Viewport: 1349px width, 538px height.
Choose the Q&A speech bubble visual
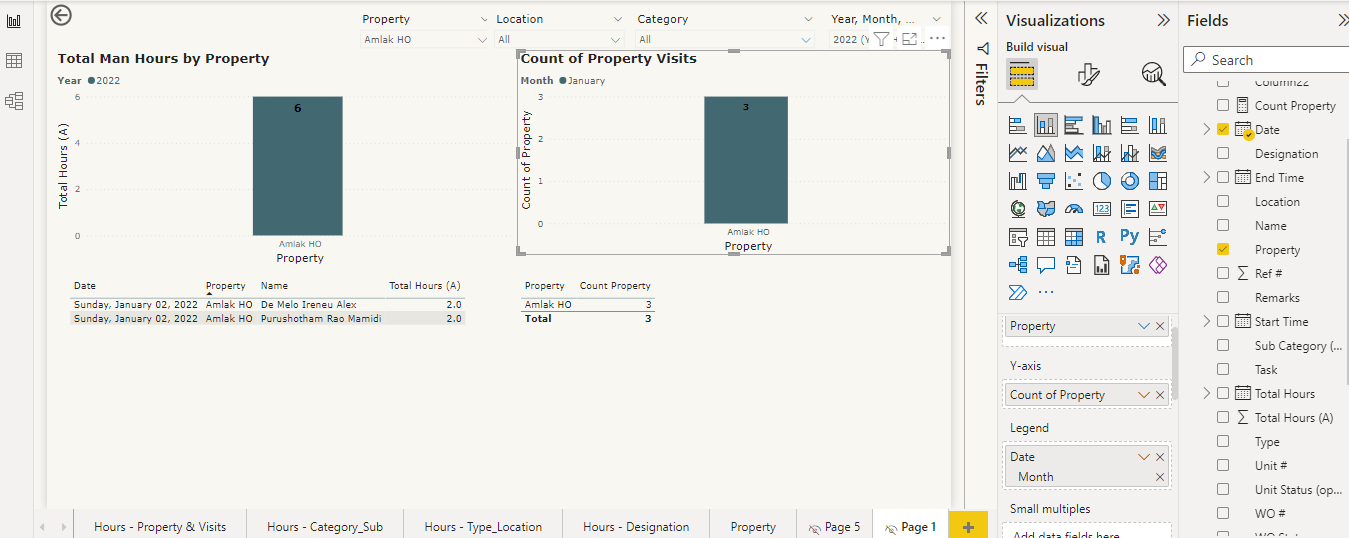point(1046,265)
